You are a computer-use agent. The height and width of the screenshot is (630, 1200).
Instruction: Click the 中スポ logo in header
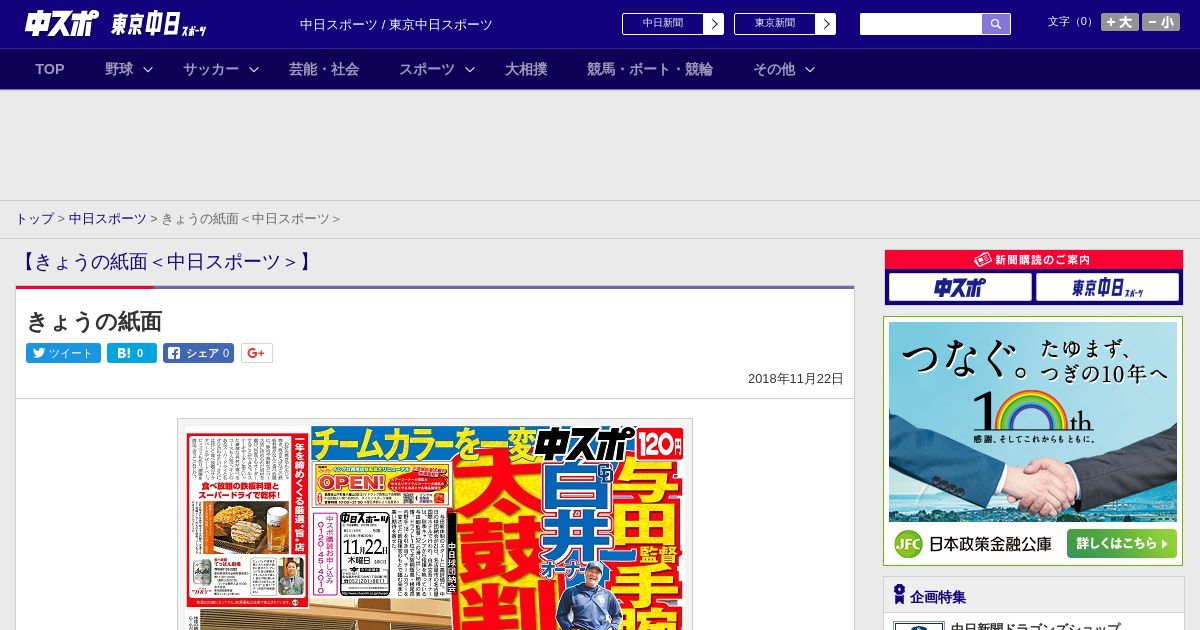pos(61,24)
